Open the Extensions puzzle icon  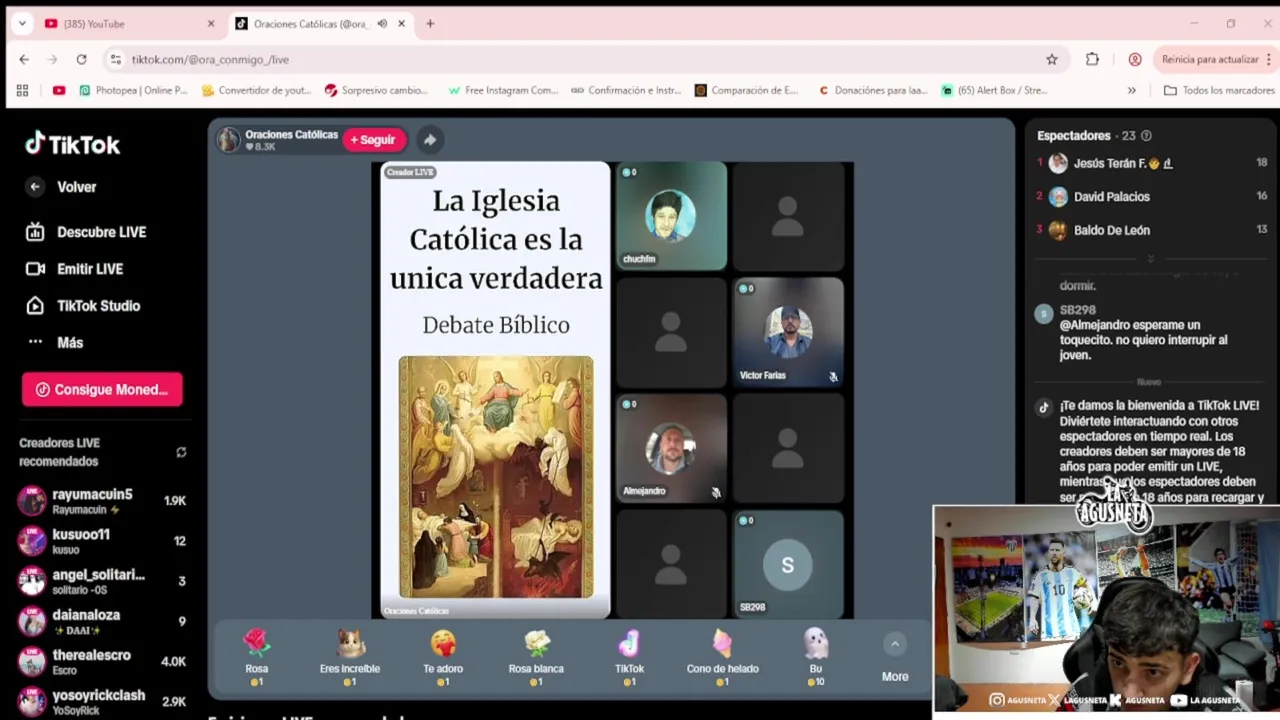point(1092,60)
